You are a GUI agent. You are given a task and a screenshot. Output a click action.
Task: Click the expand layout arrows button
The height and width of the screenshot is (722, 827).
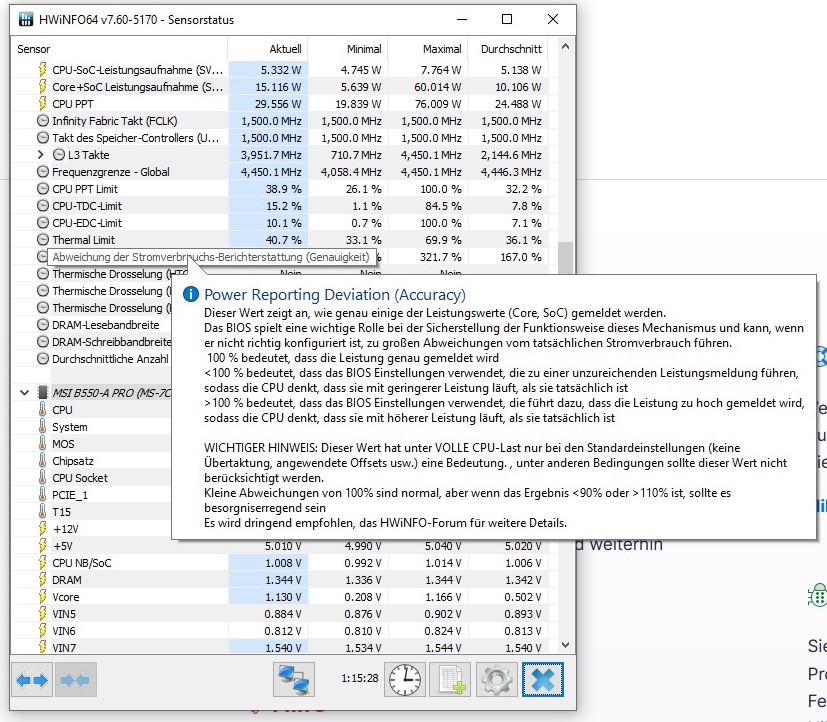click(32, 680)
